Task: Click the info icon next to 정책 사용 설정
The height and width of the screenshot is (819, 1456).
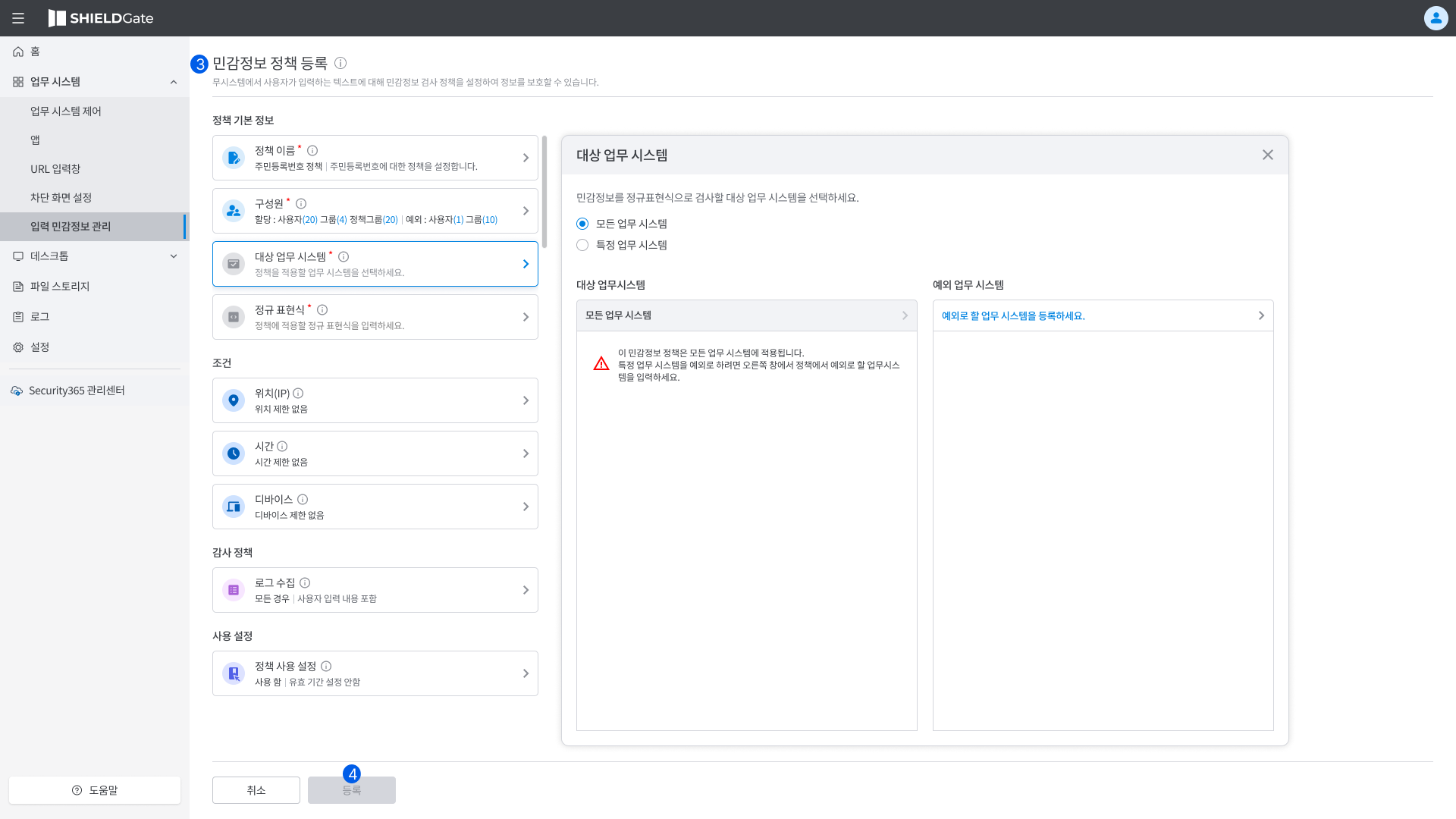Action: tap(326, 667)
